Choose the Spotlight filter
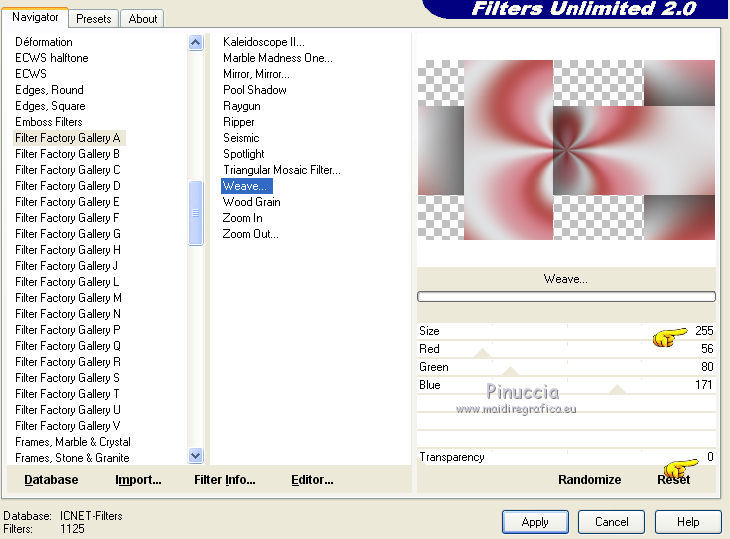Image resolution: width=730 pixels, height=539 pixels. [x=243, y=154]
